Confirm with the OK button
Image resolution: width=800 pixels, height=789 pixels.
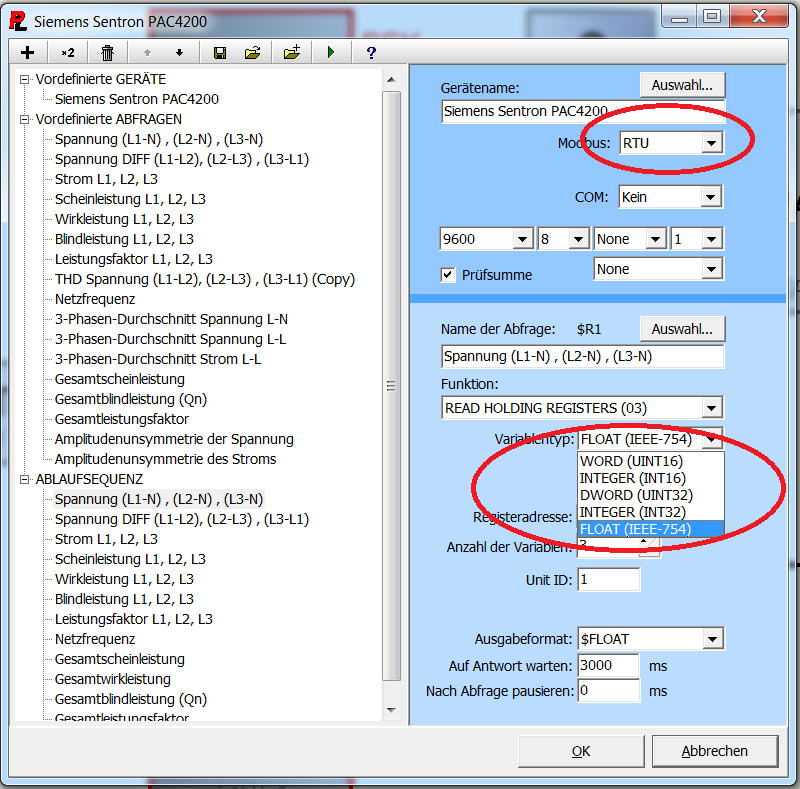pos(581,751)
